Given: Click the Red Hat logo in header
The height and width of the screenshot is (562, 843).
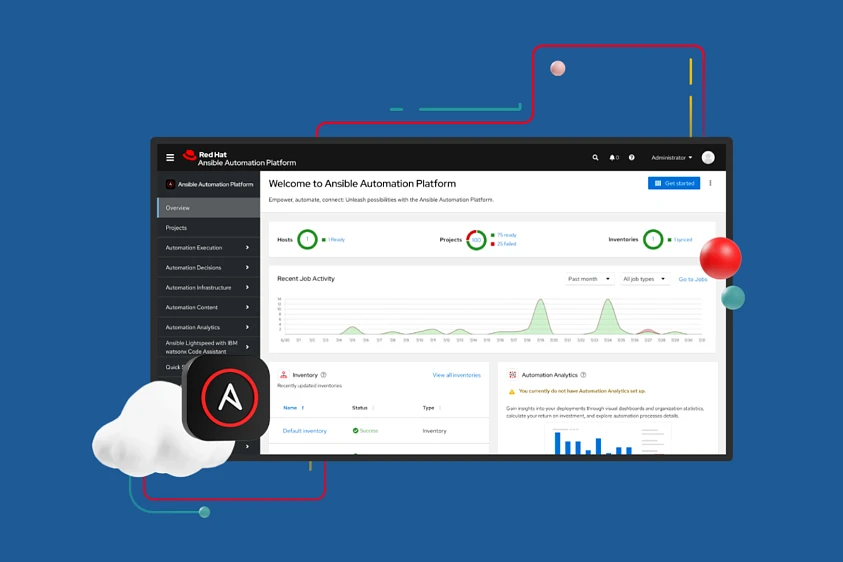Looking at the screenshot, I should [x=189, y=156].
